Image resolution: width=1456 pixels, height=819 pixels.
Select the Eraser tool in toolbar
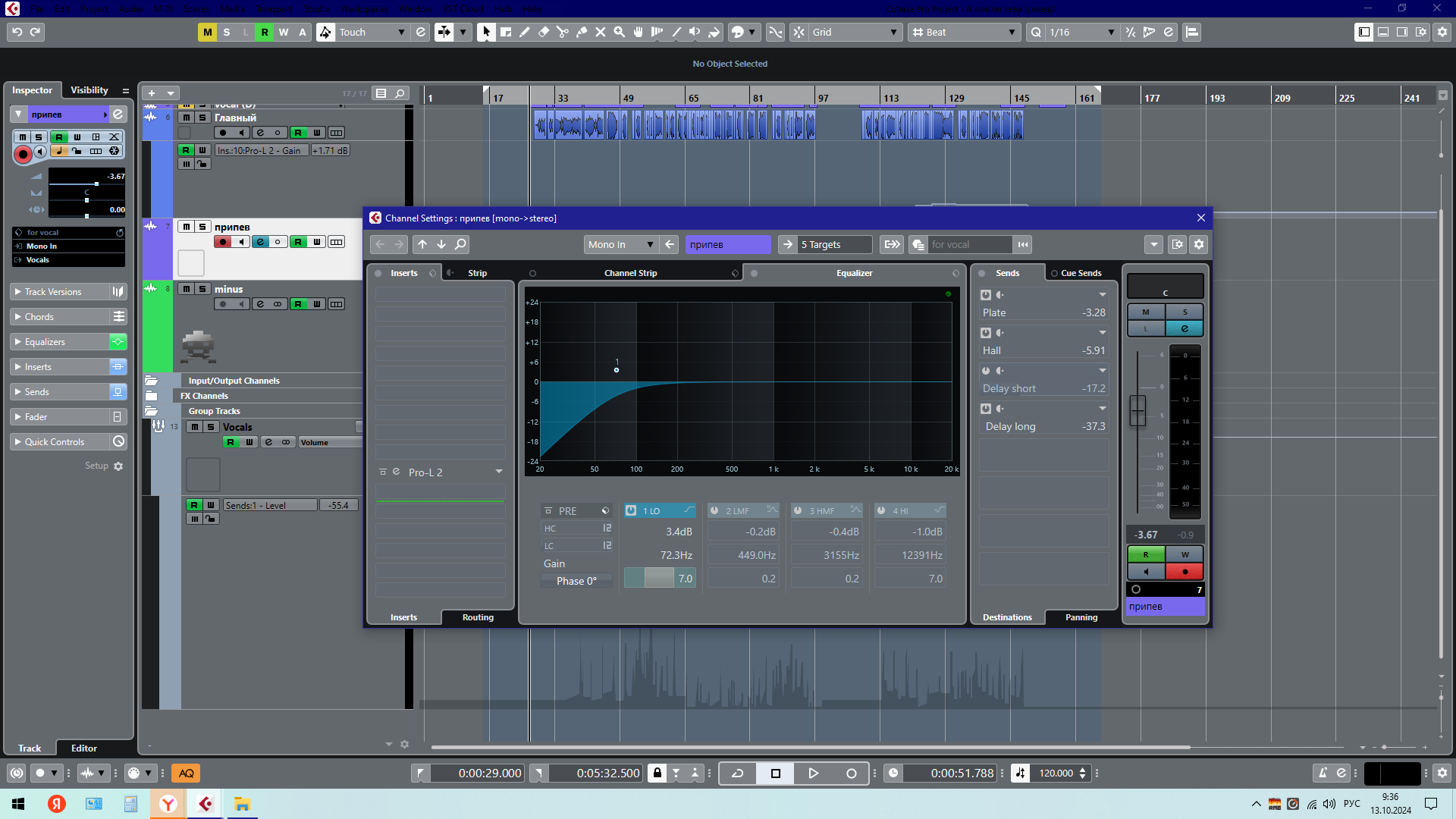pos(543,32)
